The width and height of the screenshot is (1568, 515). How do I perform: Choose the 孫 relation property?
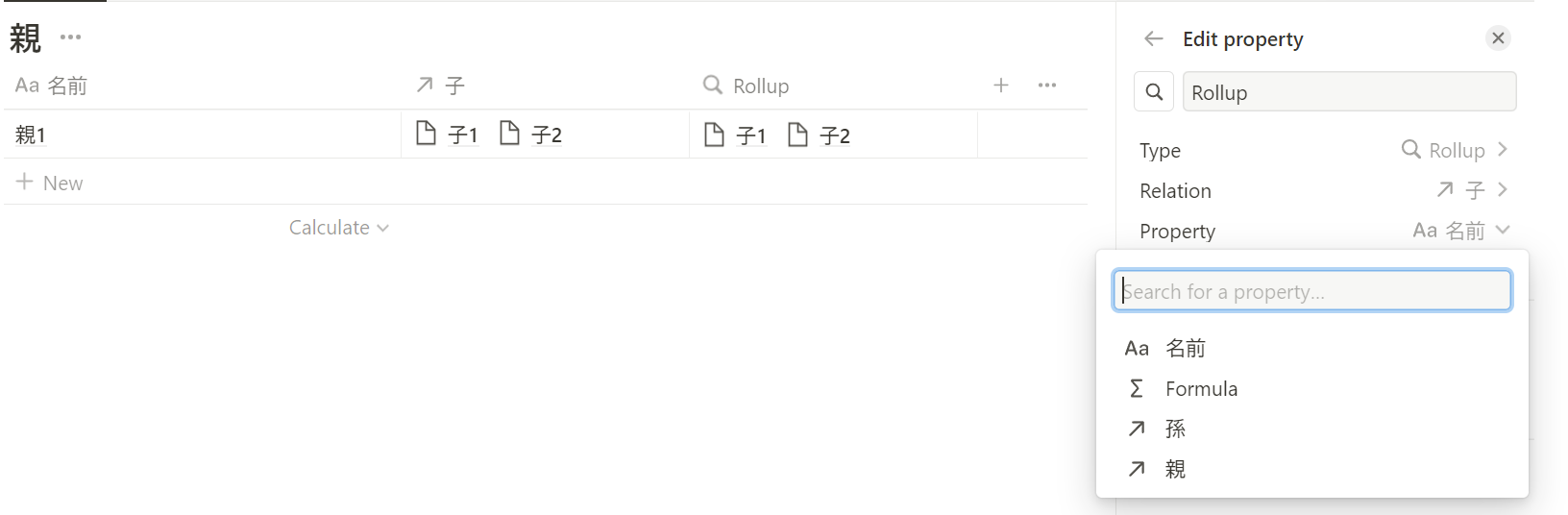1175,429
